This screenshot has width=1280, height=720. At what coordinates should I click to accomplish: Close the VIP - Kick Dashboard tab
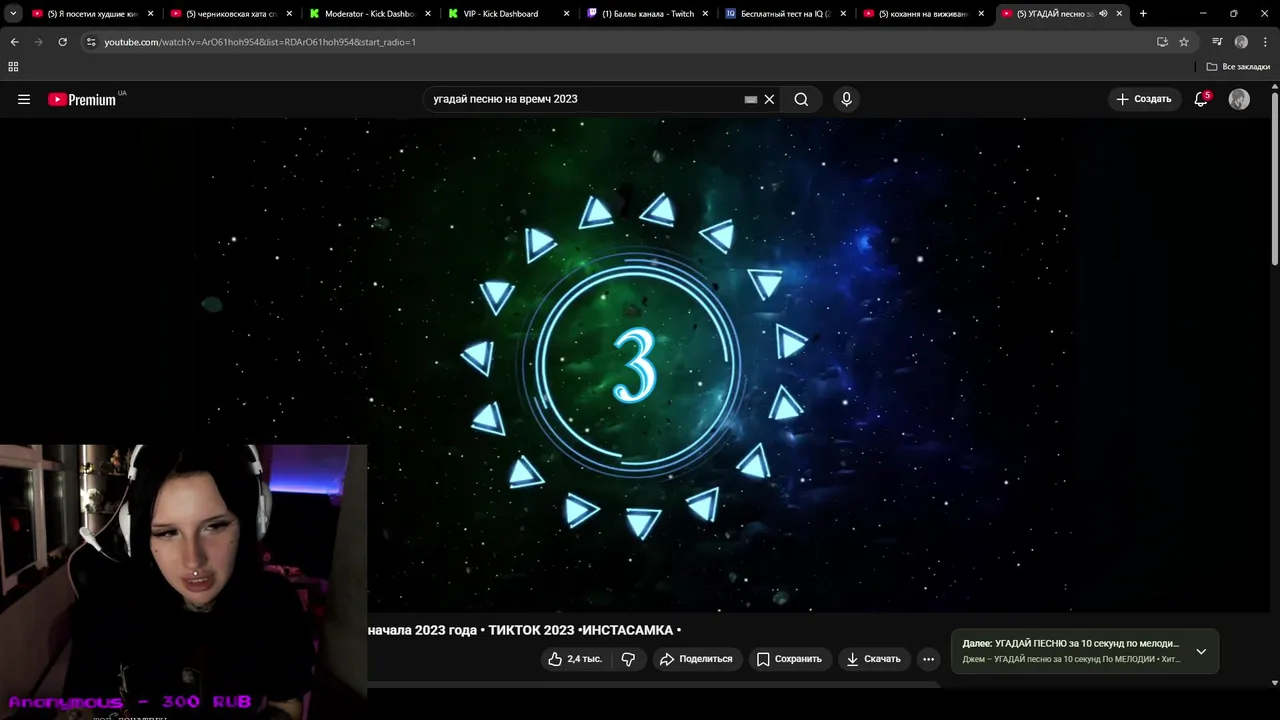(x=566, y=14)
